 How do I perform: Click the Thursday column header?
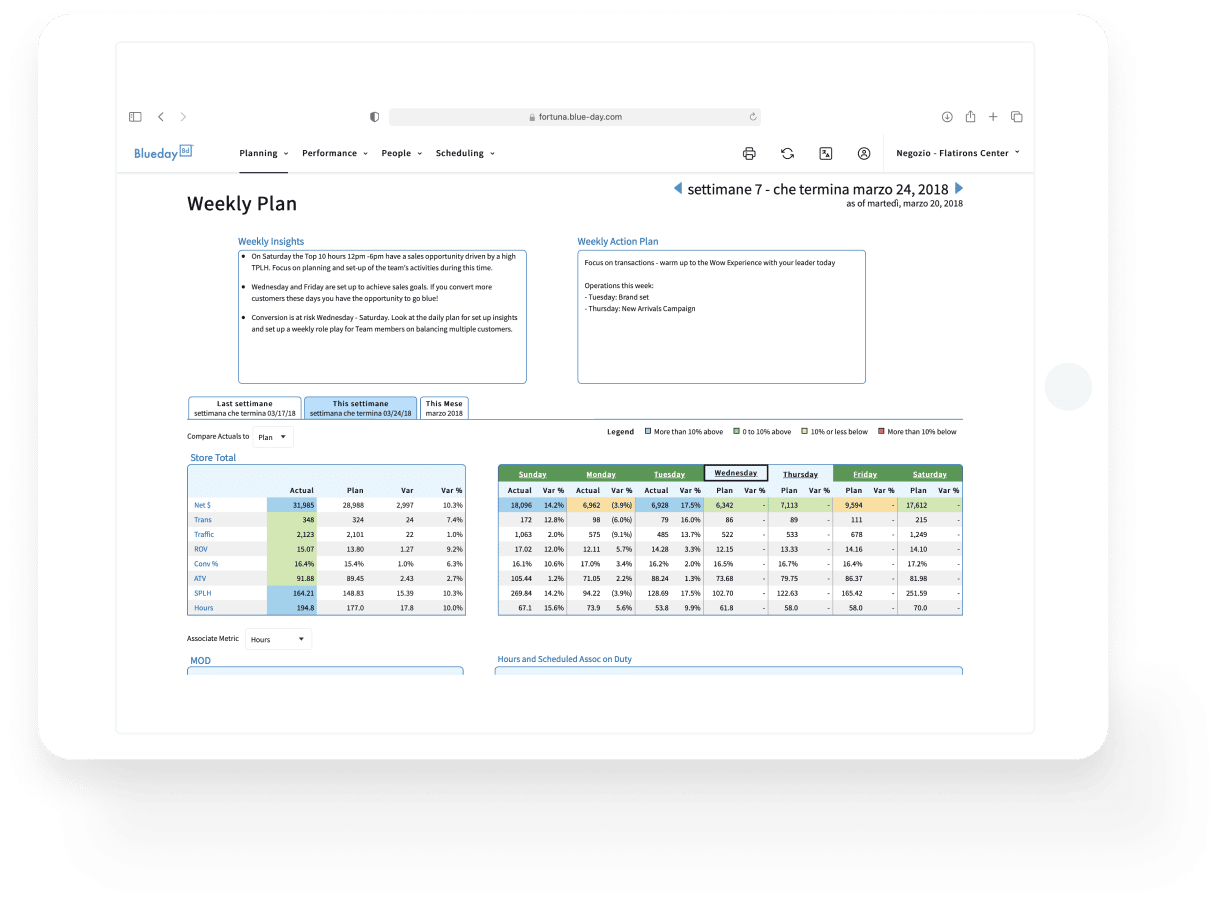tap(800, 474)
